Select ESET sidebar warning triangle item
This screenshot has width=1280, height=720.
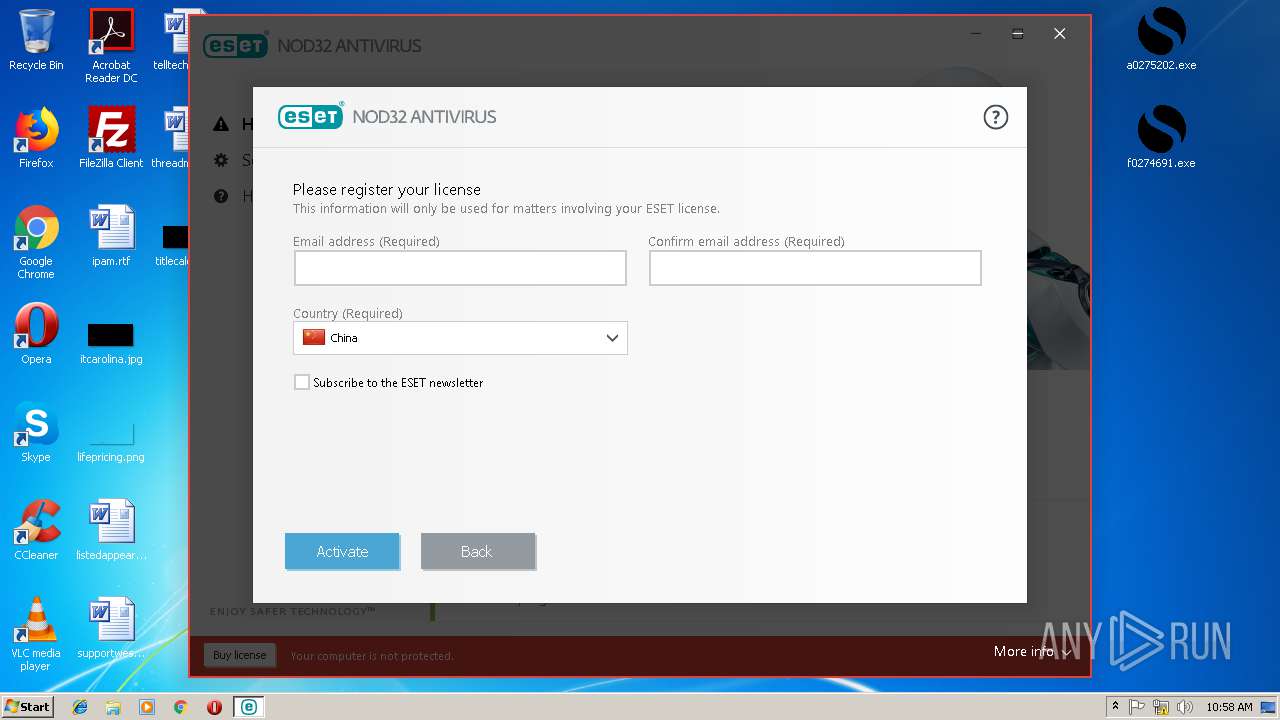click(x=221, y=125)
